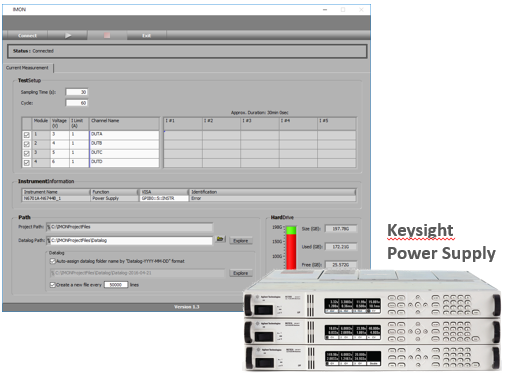The width and height of the screenshot is (506, 375).
Task: Click the Explore button beside Datalog Path
Action: coord(241,241)
